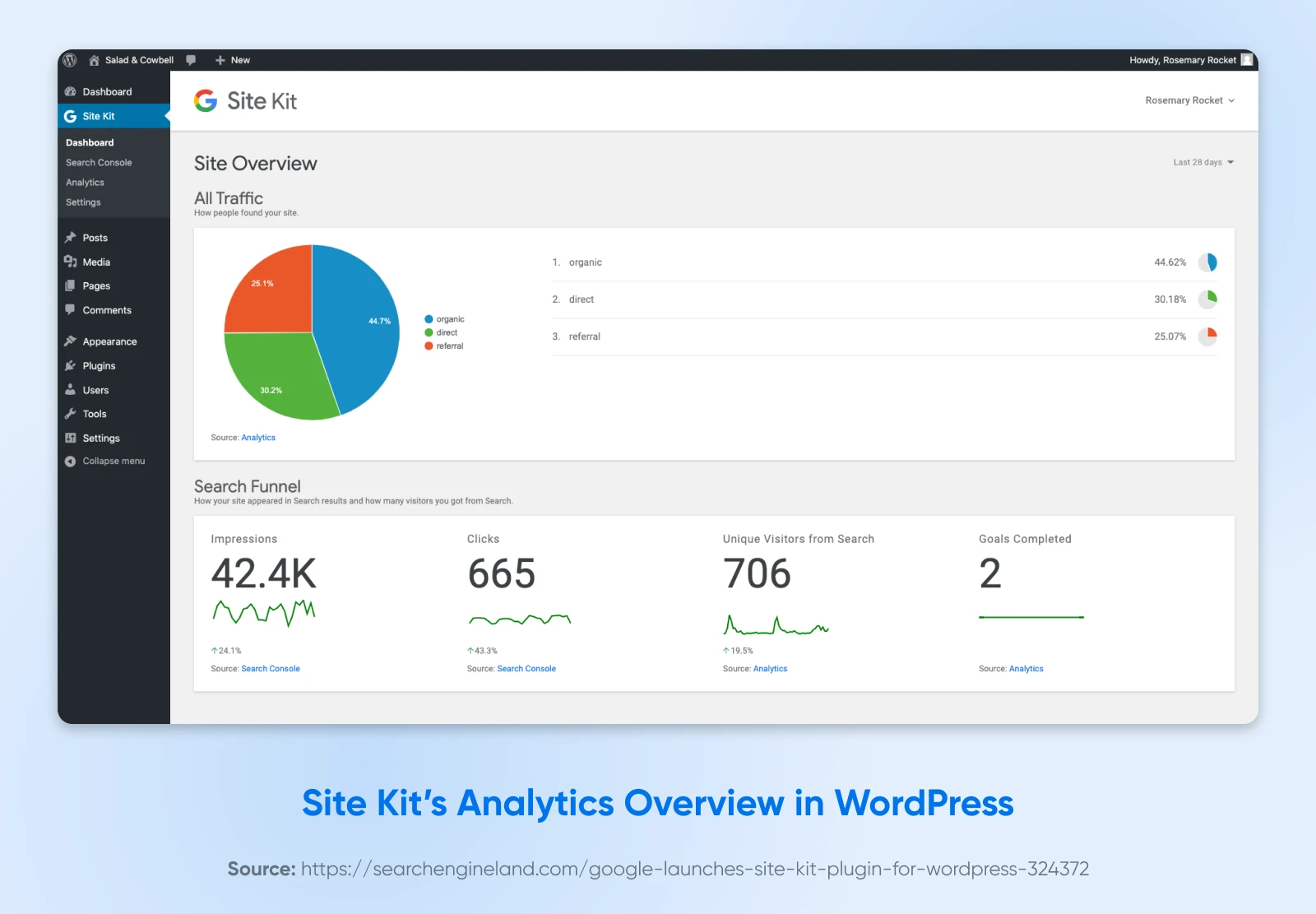Expand the Rosemary Rocket account dropdown
Screen dimensions: 1316x914
1189,100
